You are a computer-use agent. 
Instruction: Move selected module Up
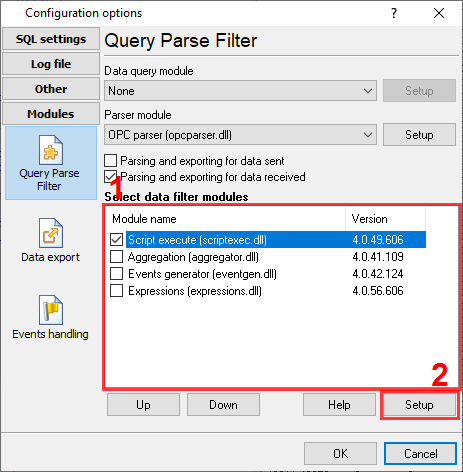click(143, 405)
